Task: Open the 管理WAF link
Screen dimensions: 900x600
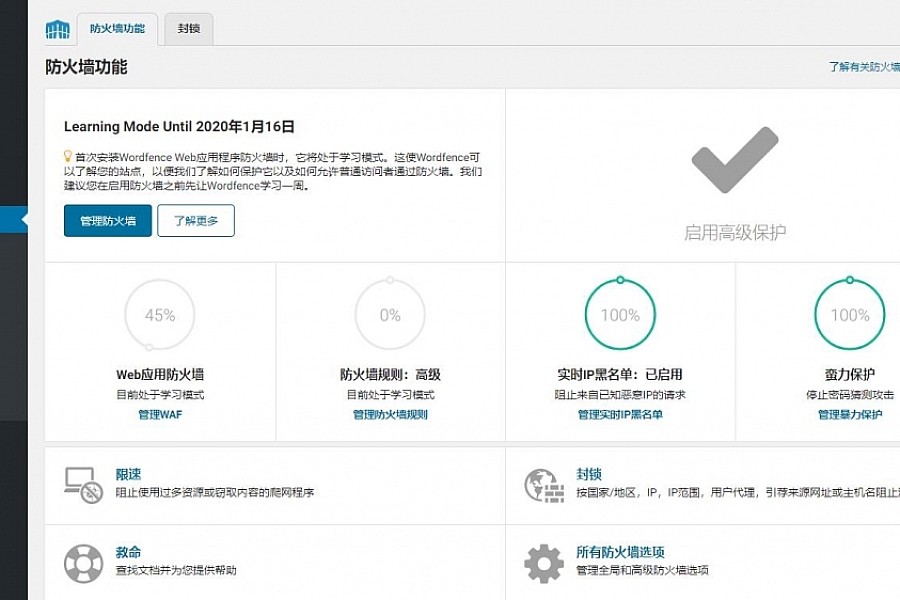Action: [160, 415]
